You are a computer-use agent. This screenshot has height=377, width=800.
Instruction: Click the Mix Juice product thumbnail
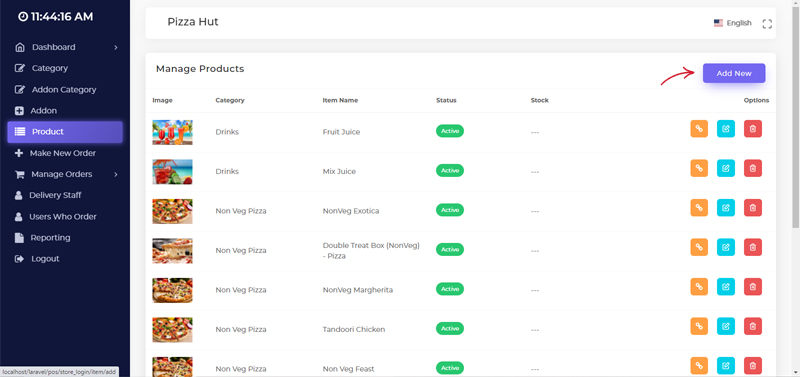172,171
